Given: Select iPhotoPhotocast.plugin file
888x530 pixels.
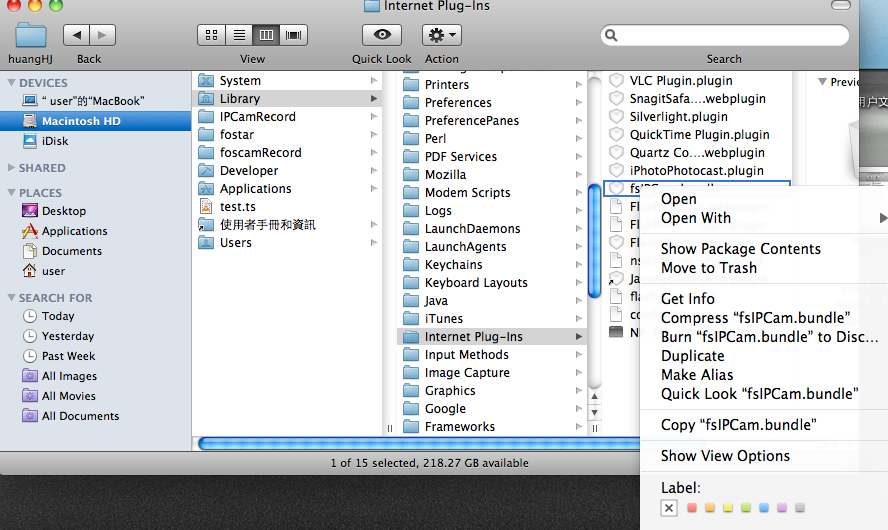Looking at the screenshot, I should [x=698, y=170].
